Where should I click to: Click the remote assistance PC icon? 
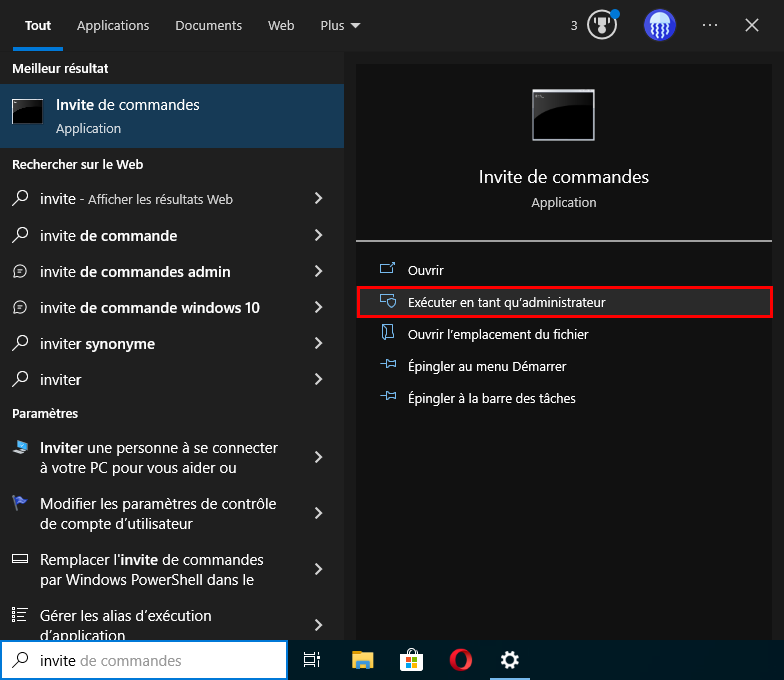tap(20, 447)
